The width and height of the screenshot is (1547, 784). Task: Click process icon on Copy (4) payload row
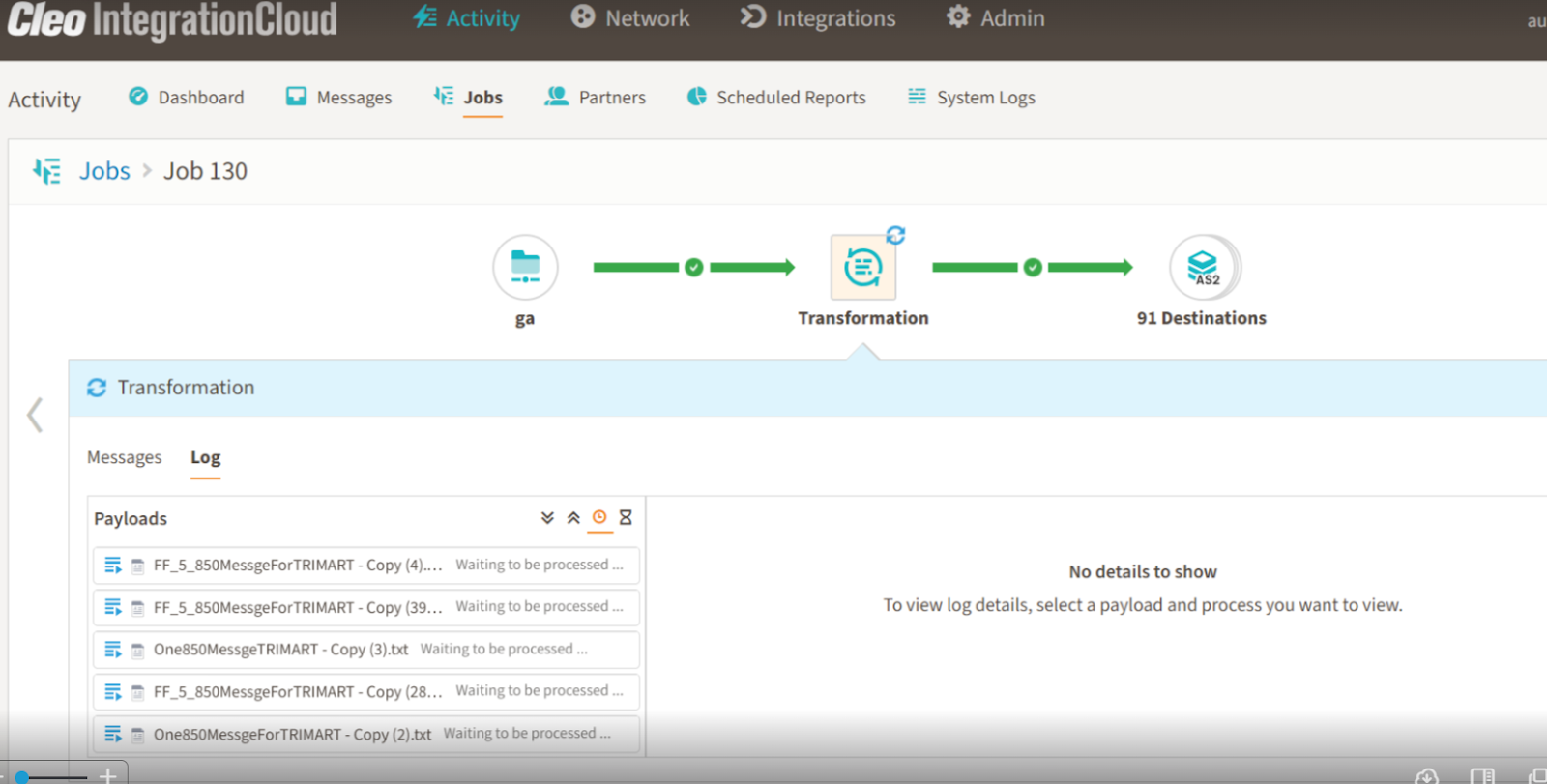click(x=113, y=566)
